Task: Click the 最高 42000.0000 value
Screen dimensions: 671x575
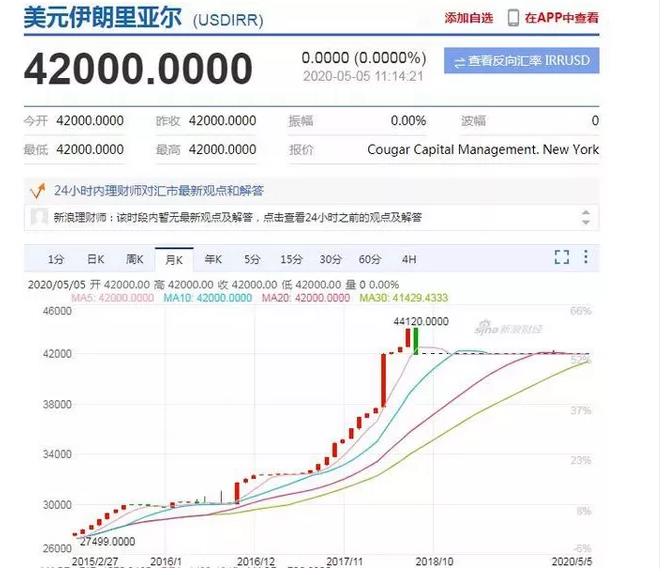Action: coord(223,150)
